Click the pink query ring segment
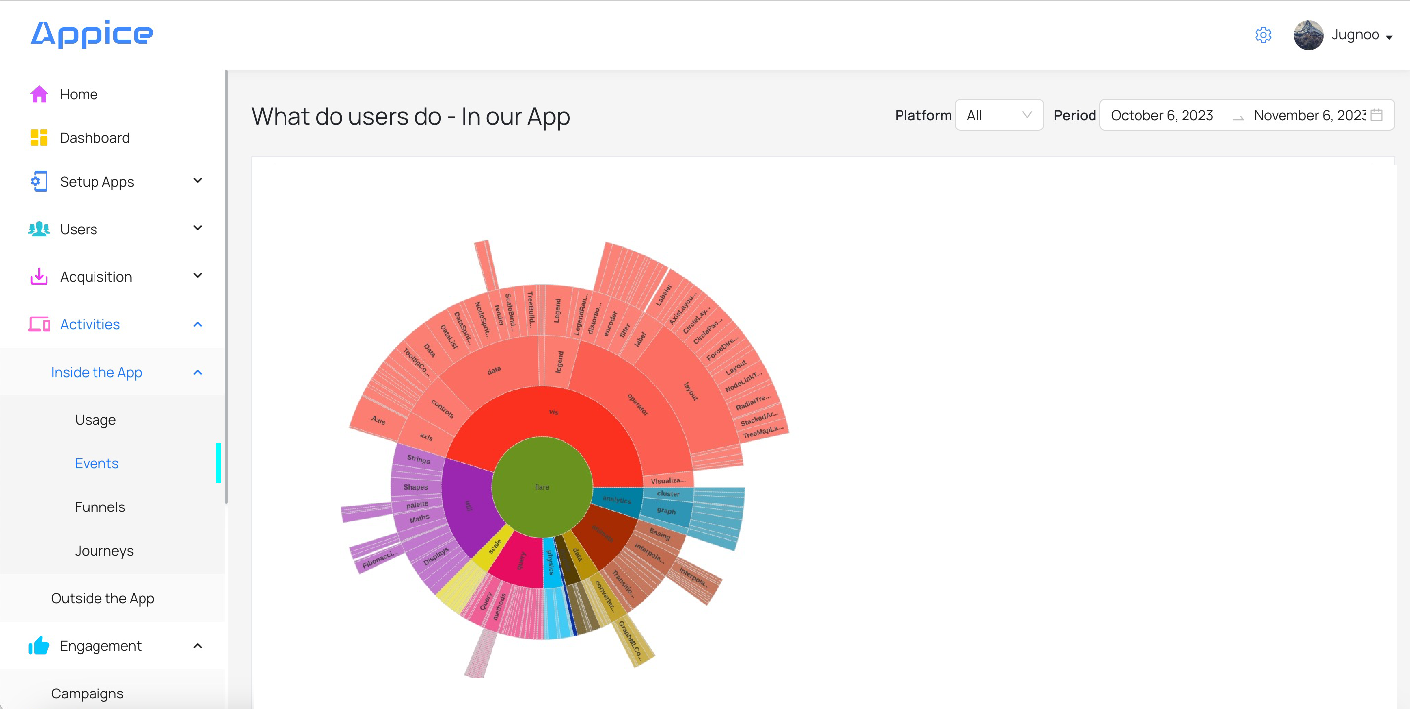The width and height of the screenshot is (1410, 709). click(x=522, y=561)
